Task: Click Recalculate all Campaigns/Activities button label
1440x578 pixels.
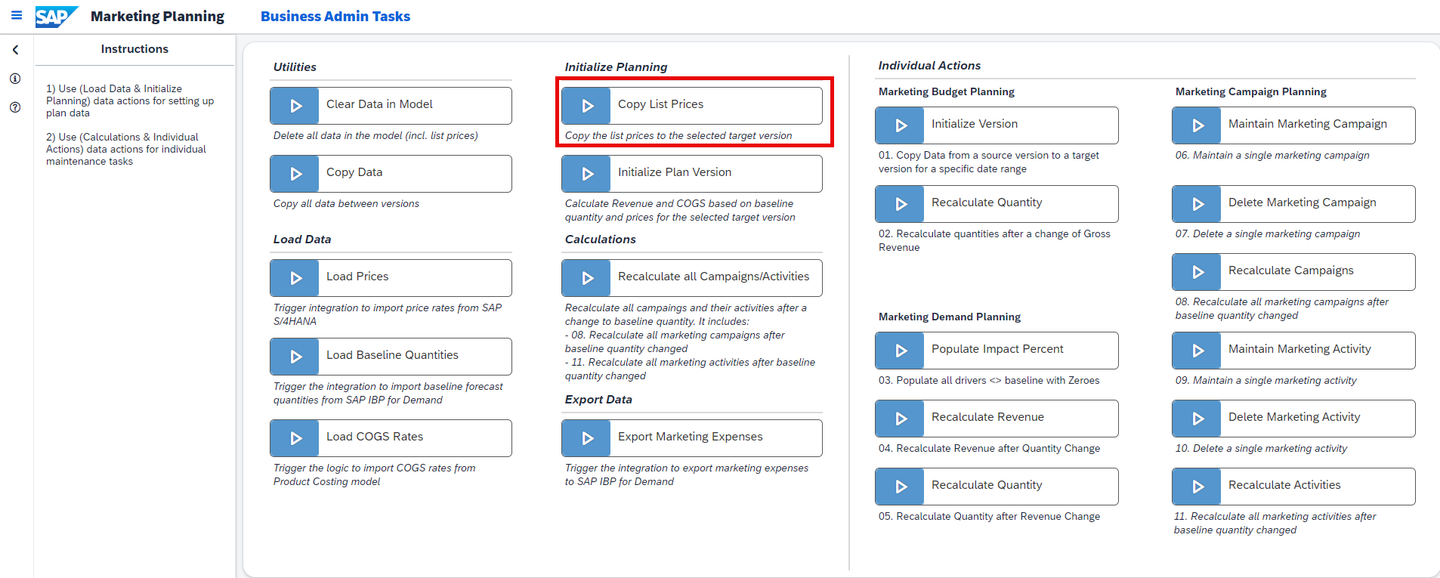Action: tap(714, 277)
